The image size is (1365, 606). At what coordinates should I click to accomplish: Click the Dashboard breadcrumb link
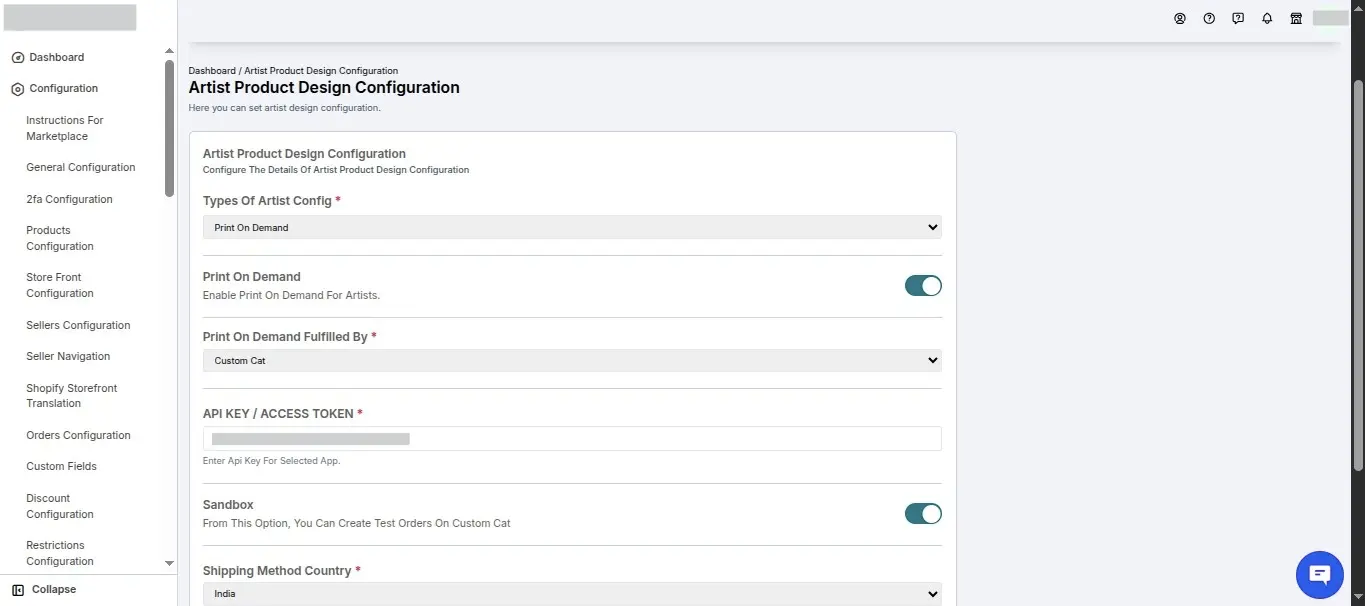(212, 71)
